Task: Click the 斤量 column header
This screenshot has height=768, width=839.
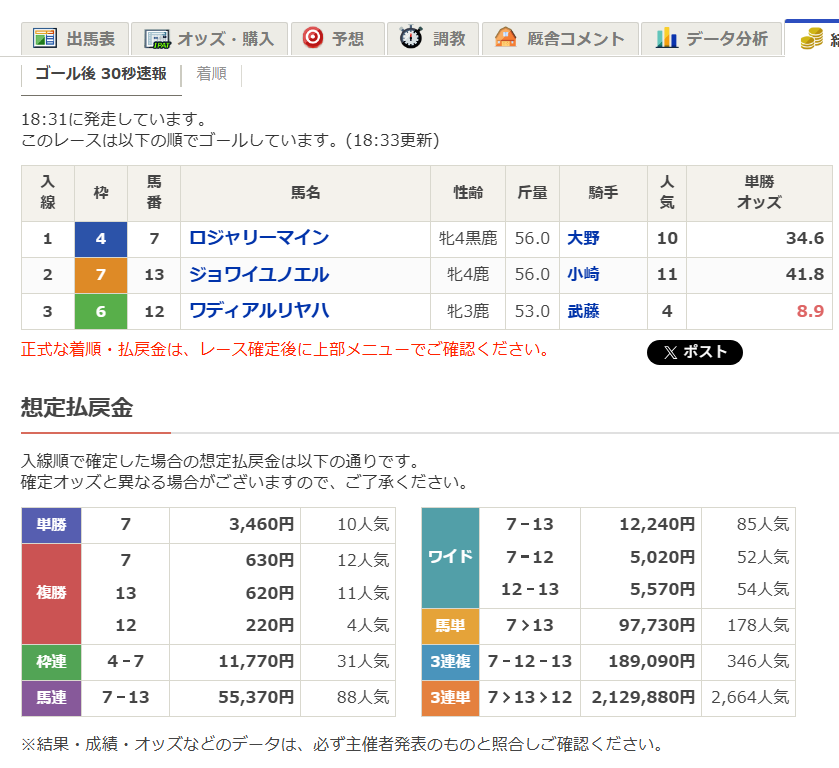Action: pos(532,193)
